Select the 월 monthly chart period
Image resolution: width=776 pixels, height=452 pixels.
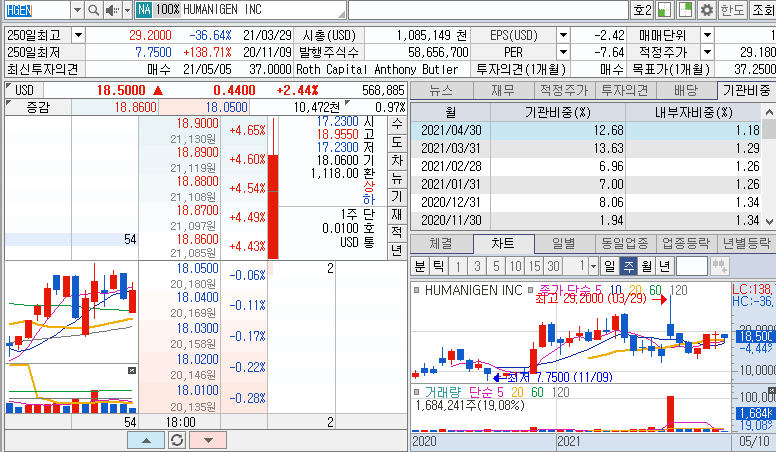tap(647, 266)
